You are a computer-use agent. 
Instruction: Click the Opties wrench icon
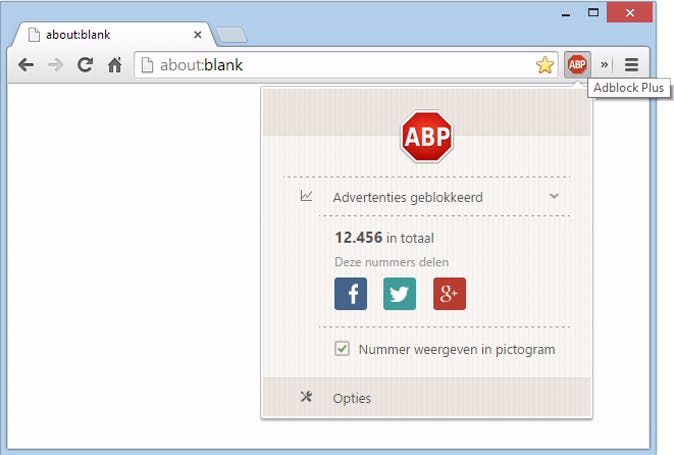pos(306,397)
